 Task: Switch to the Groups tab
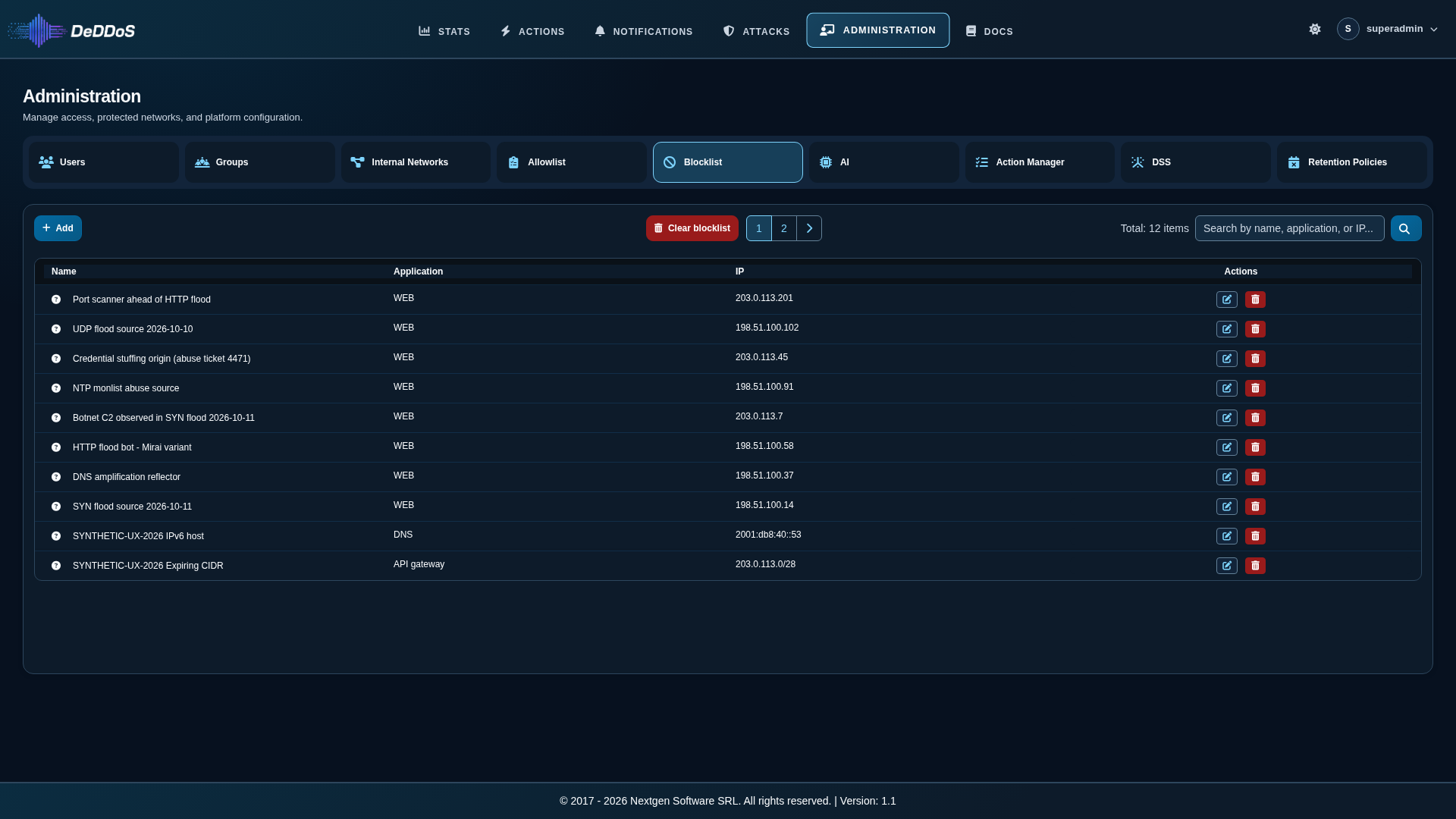pos(260,162)
